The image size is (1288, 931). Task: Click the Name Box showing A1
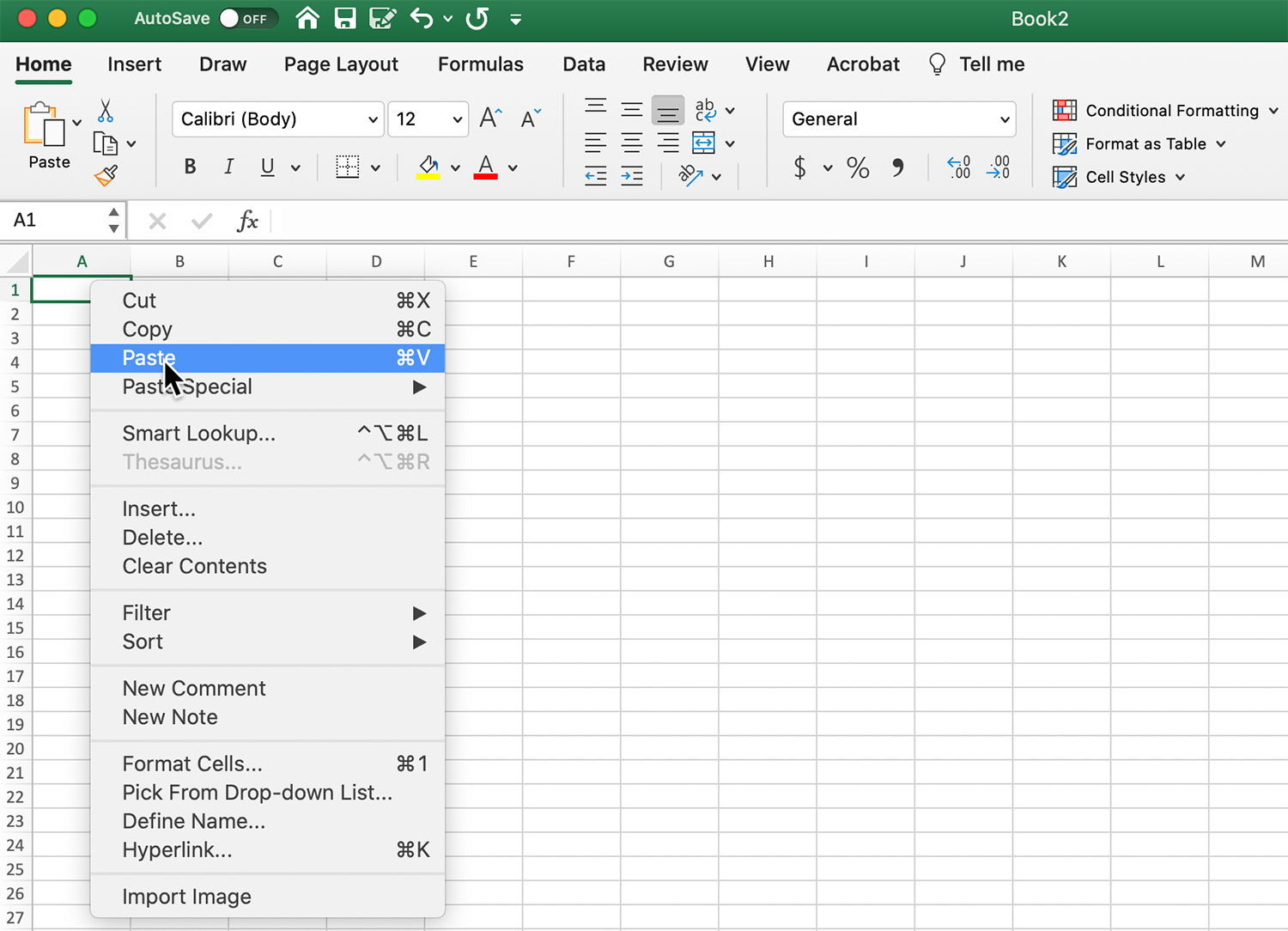pyautogui.click(x=56, y=221)
